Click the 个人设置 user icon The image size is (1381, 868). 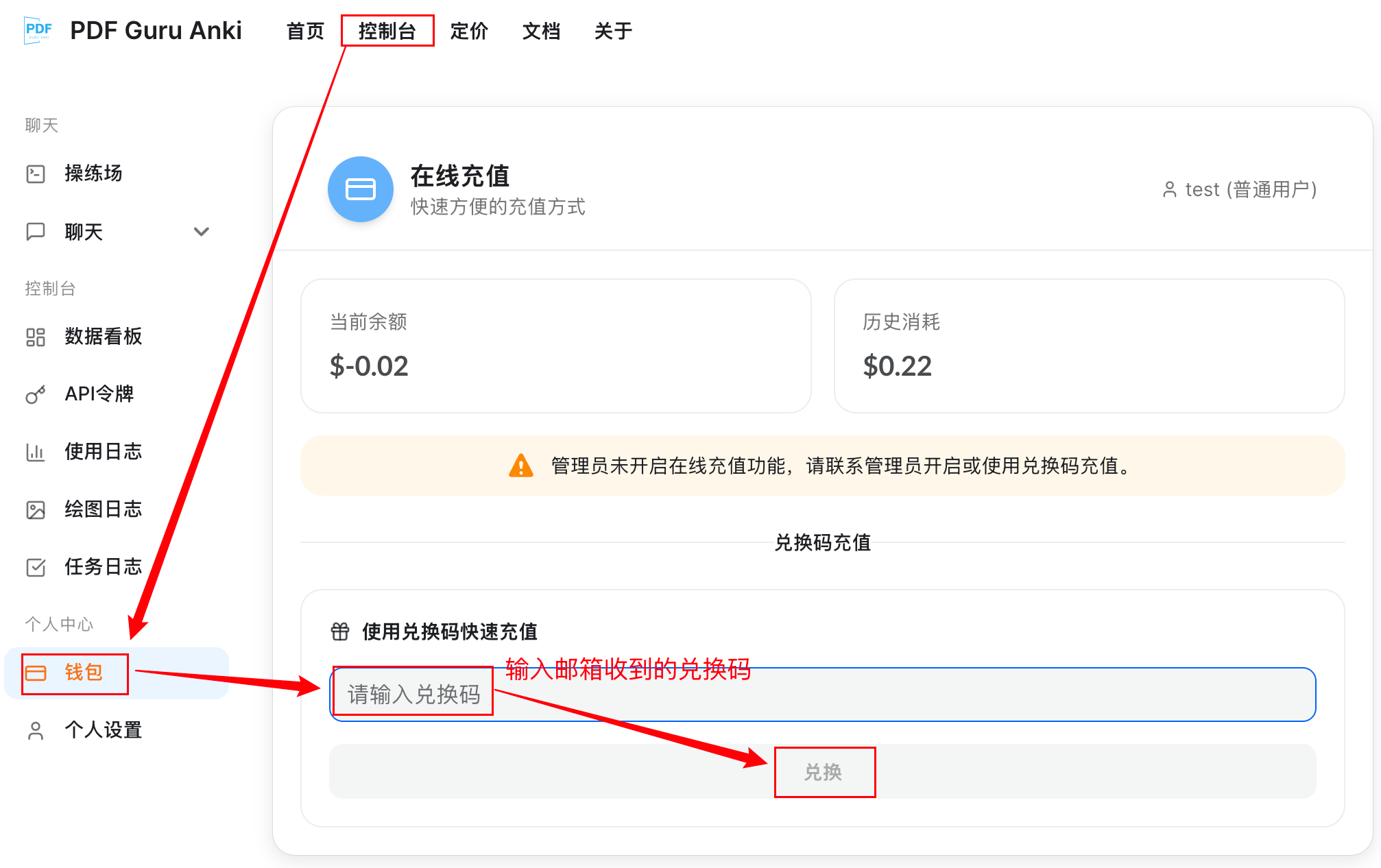pyautogui.click(x=36, y=731)
